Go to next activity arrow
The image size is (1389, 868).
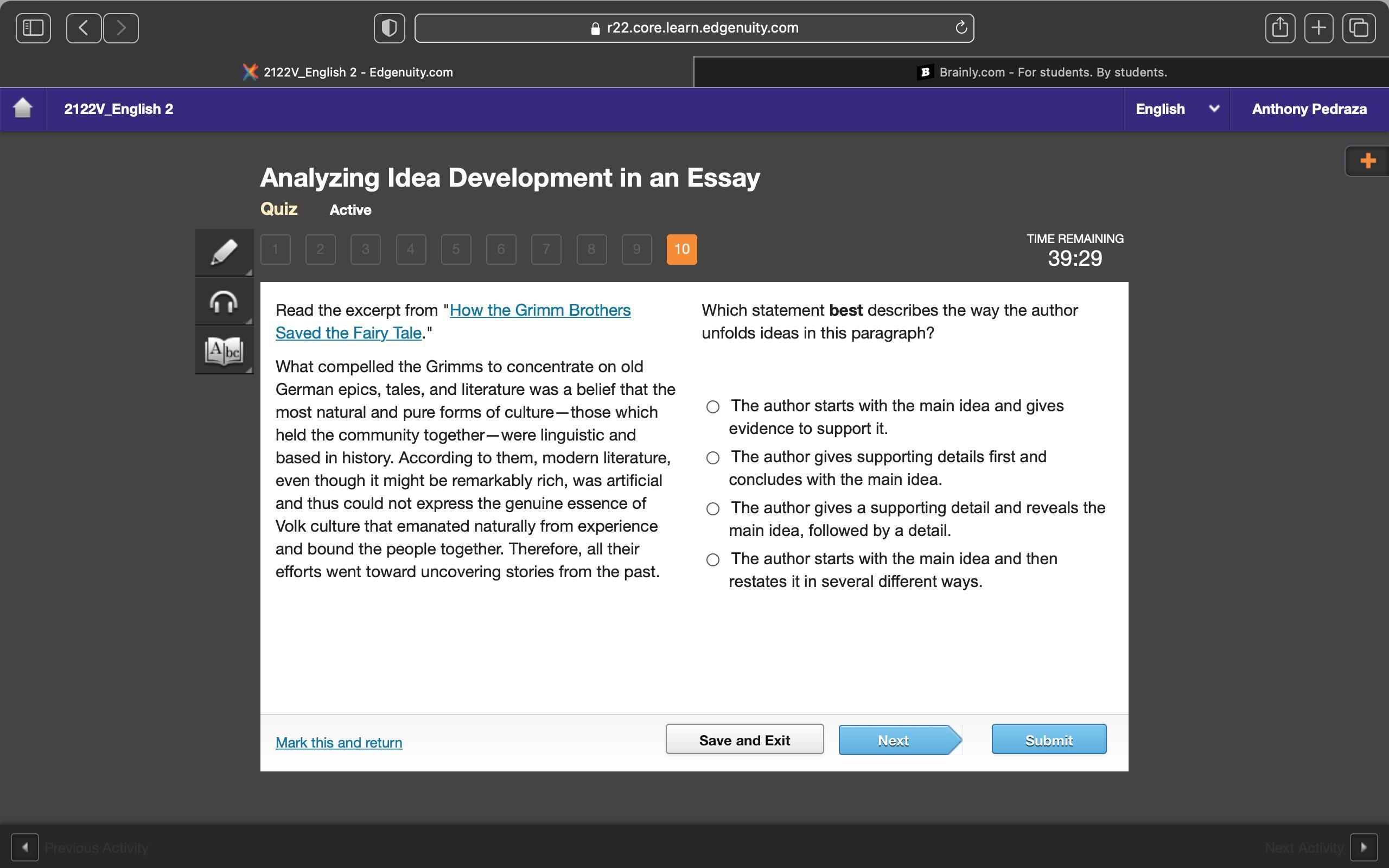(x=1363, y=847)
